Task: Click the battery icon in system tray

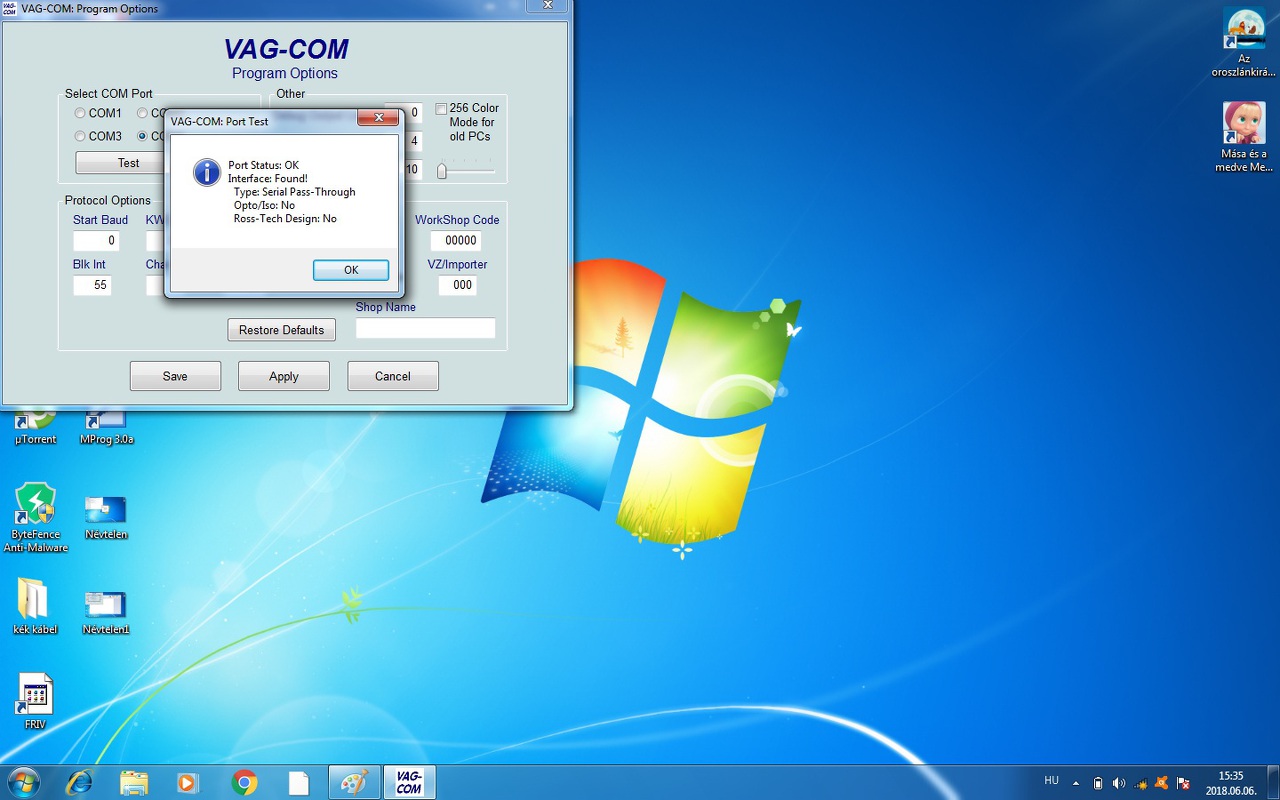Action: point(1098,783)
